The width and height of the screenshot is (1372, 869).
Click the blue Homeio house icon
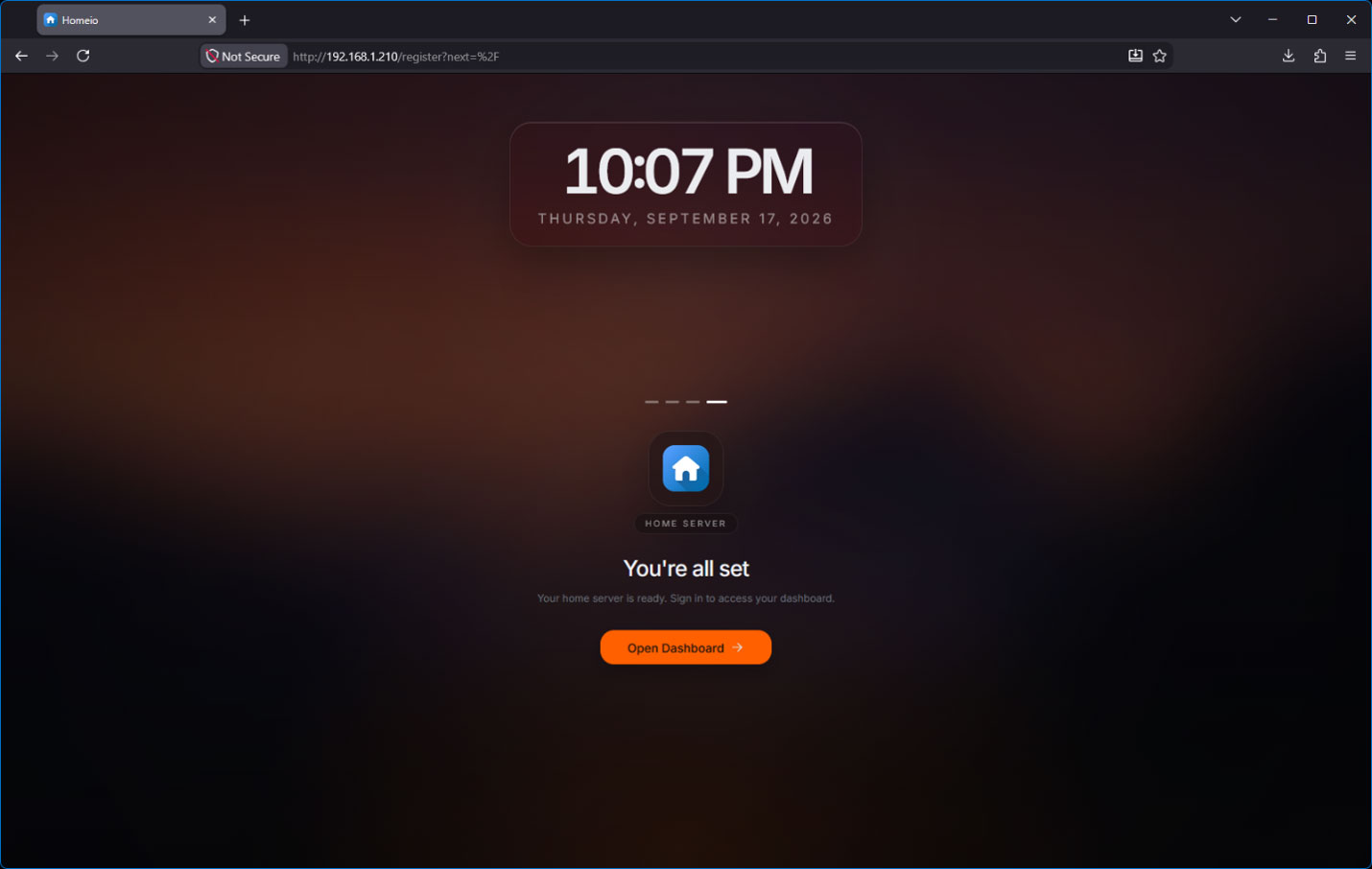tap(686, 468)
